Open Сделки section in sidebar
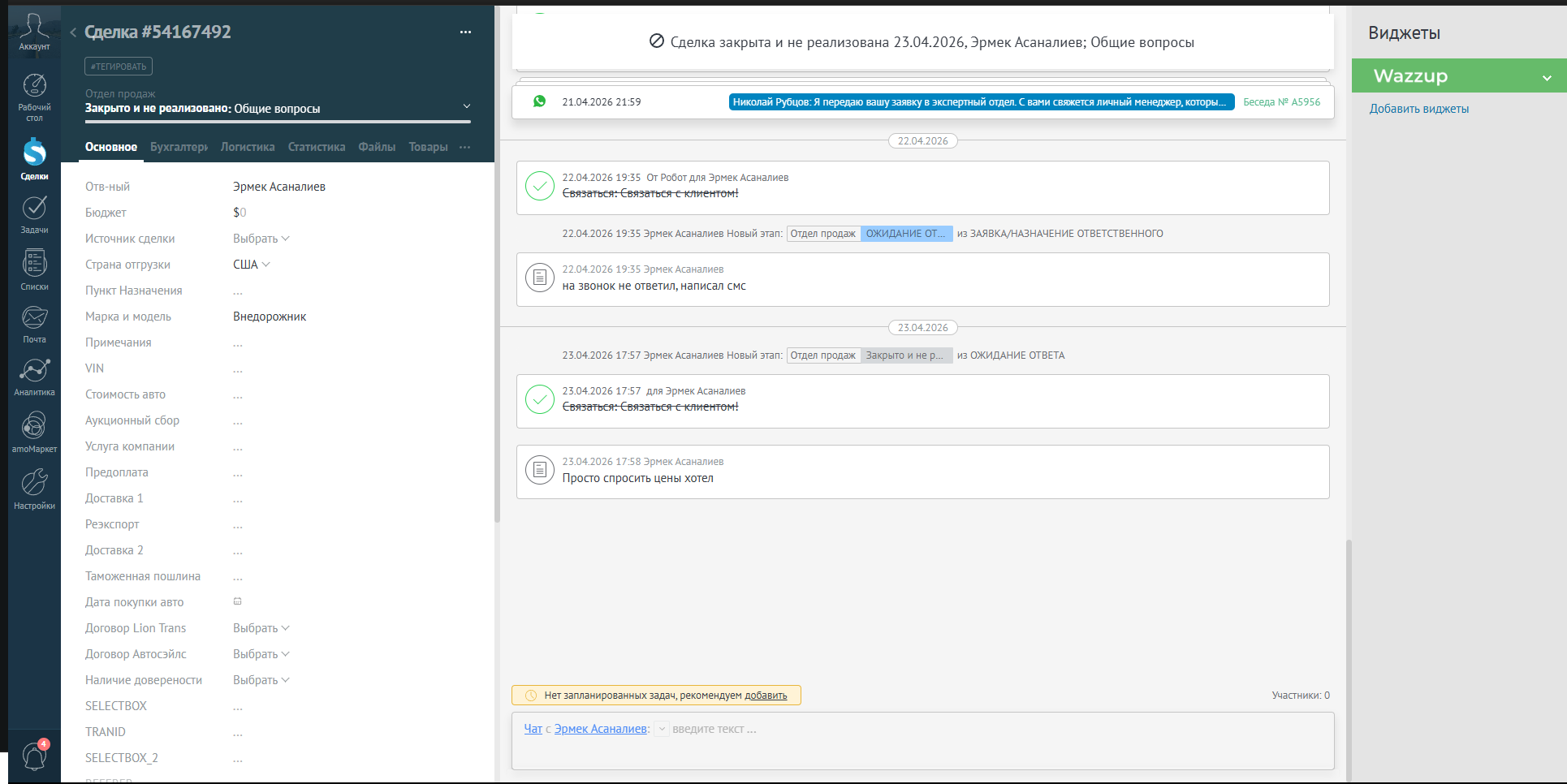The image size is (1567, 784). 34,158
